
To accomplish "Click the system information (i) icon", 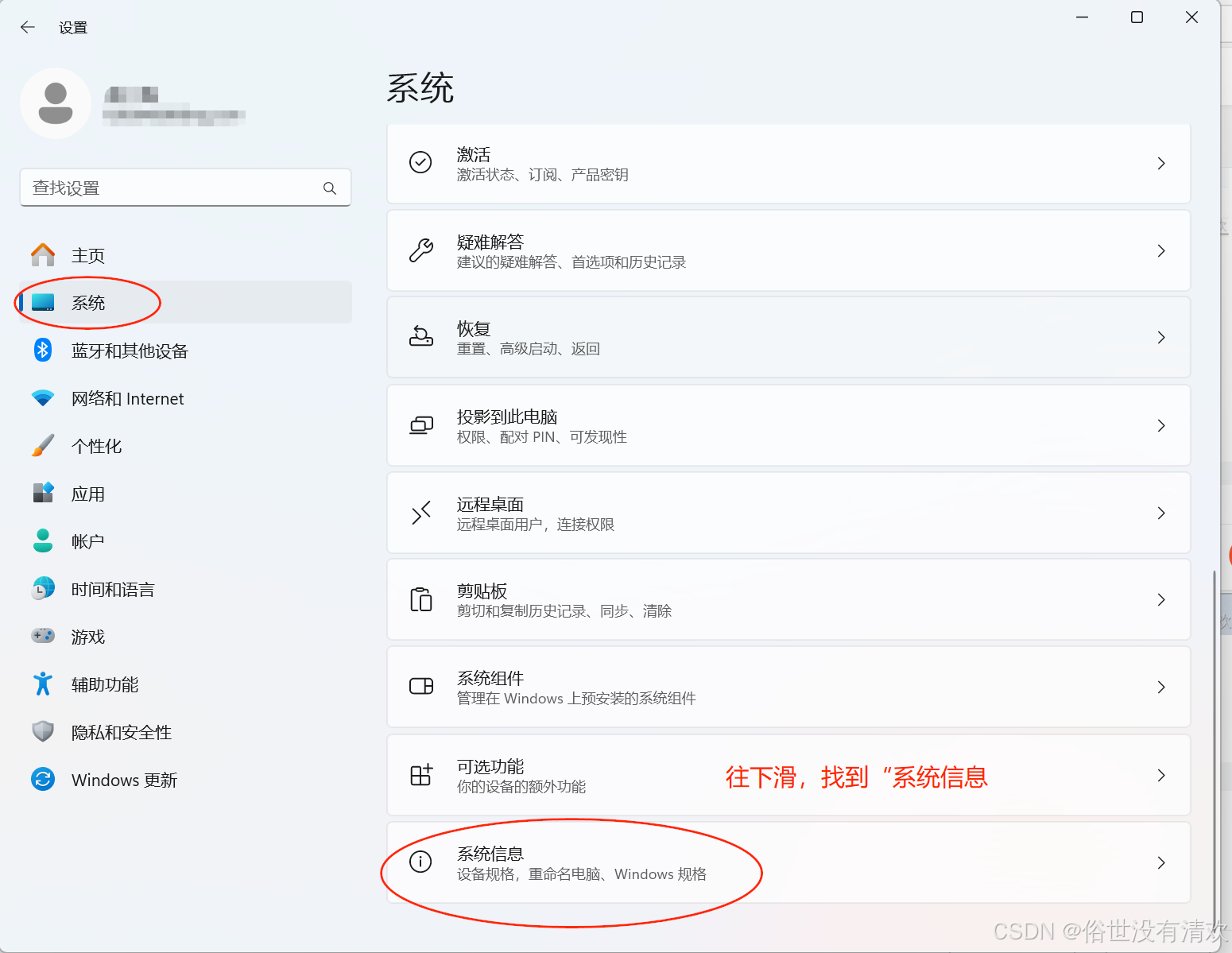I will tap(420, 861).
